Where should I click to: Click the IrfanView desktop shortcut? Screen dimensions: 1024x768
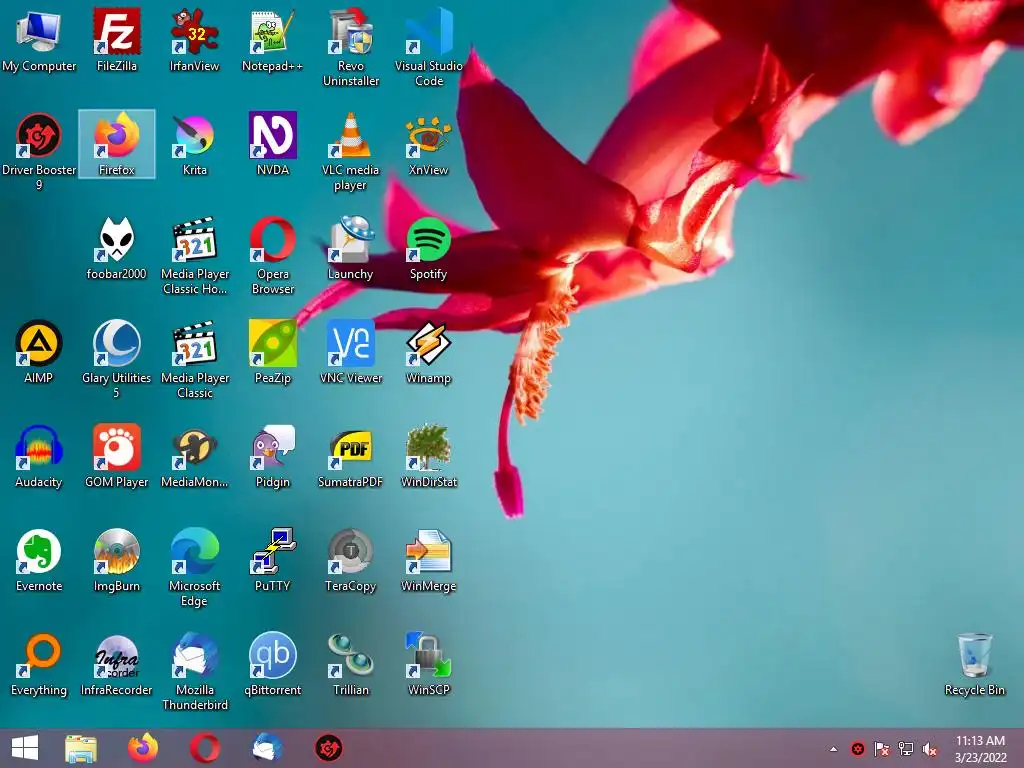click(x=195, y=39)
